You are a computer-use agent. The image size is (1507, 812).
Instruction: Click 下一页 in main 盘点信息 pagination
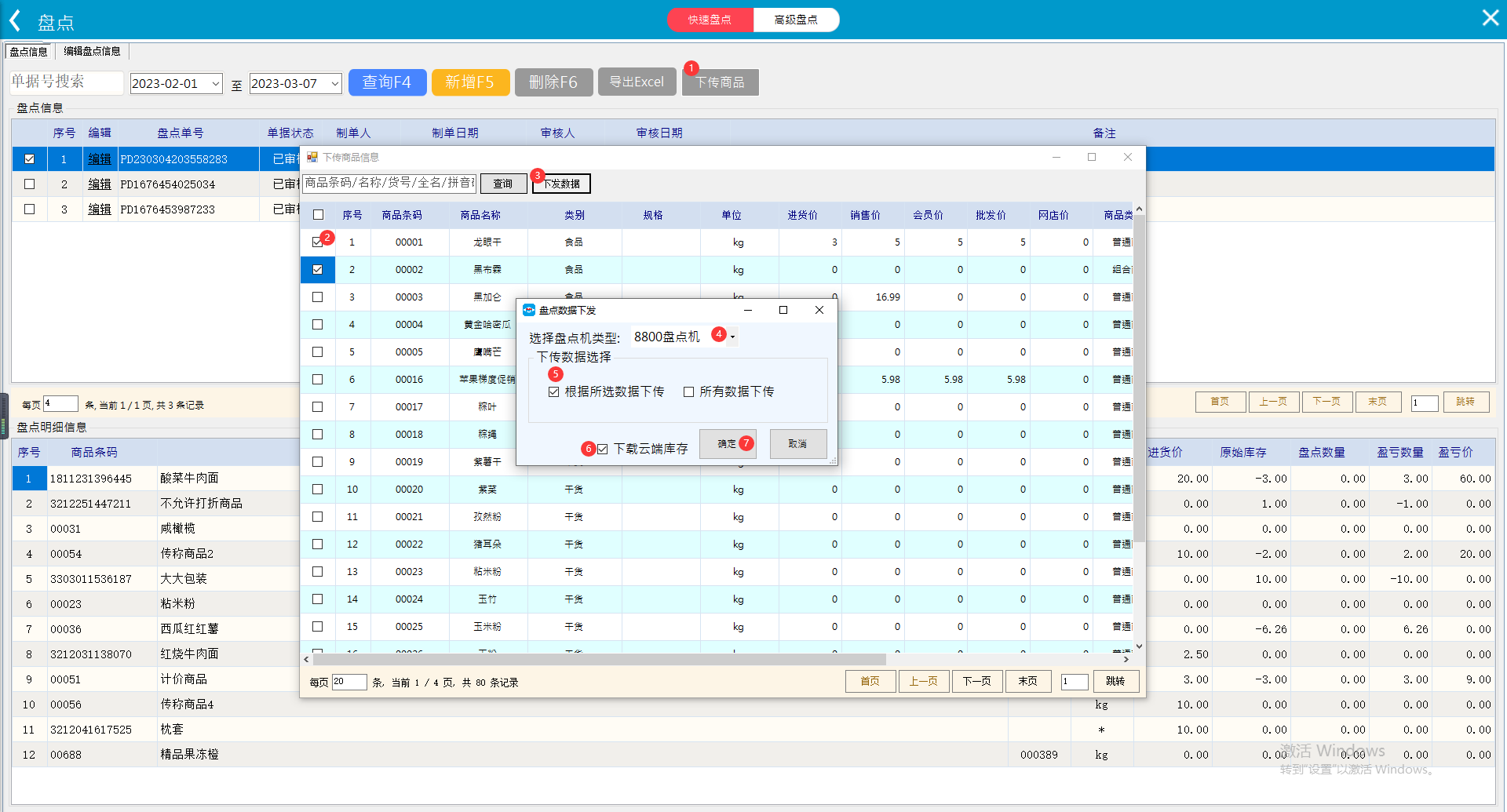pos(1326,402)
